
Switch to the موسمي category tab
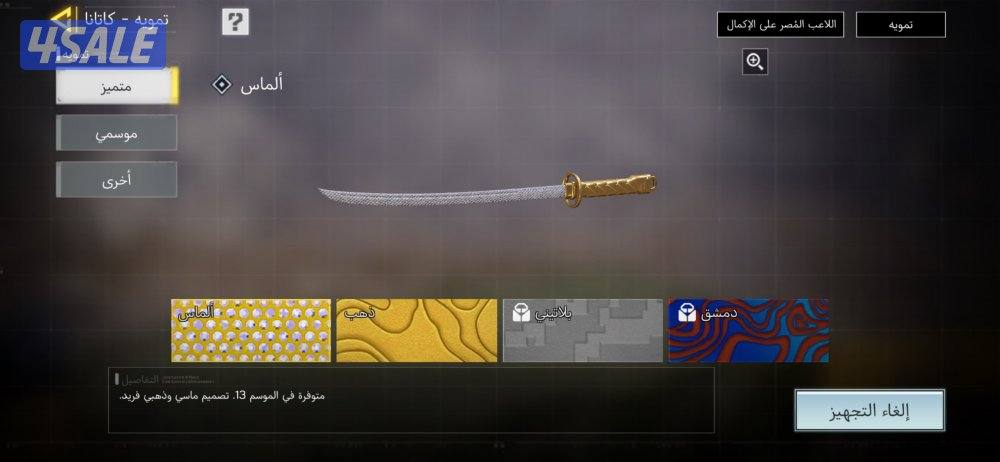(x=117, y=133)
